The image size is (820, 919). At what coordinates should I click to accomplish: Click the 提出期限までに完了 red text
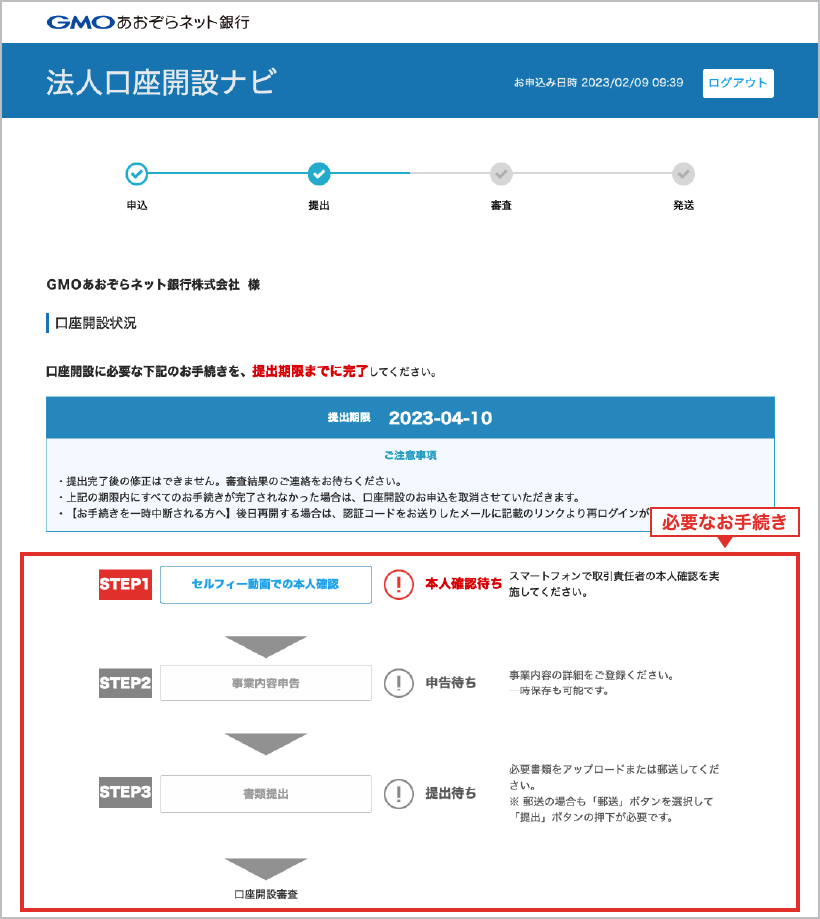pos(310,372)
